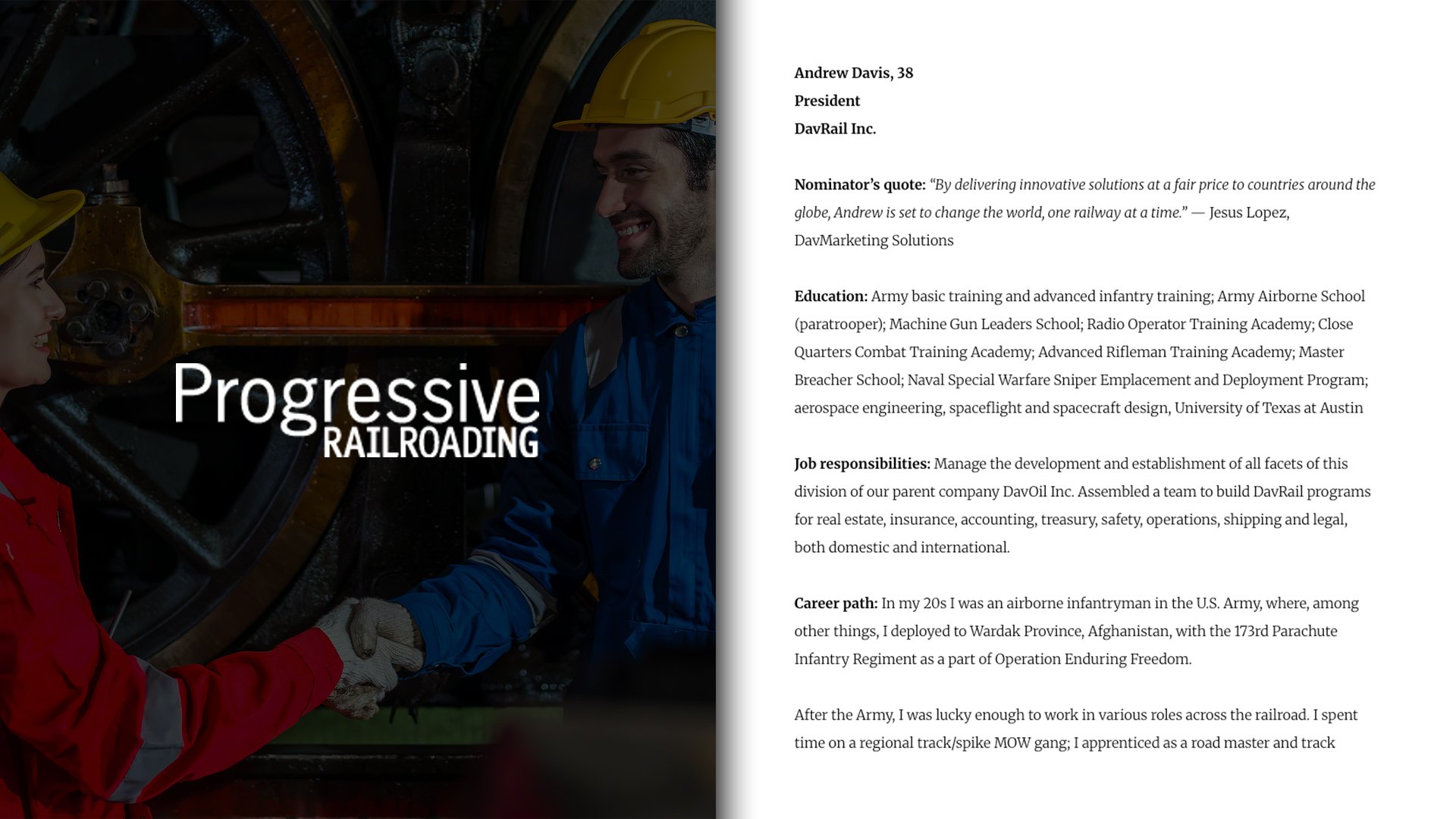
Task: Click the 'Job responsibilities:' heading
Action: pyautogui.click(x=862, y=464)
